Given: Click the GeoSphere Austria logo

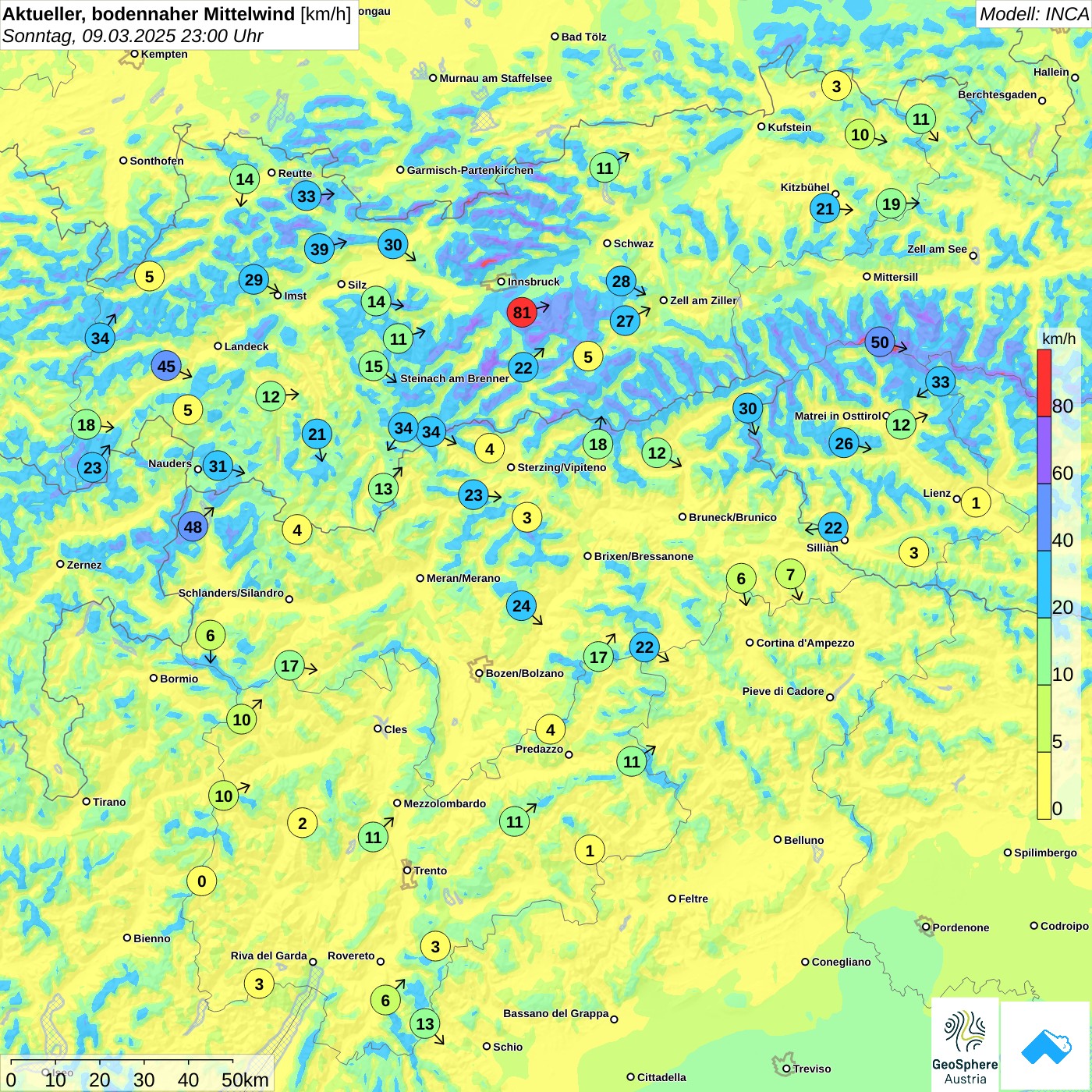Looking at the screenshot, I should [x=965, y=1046].
